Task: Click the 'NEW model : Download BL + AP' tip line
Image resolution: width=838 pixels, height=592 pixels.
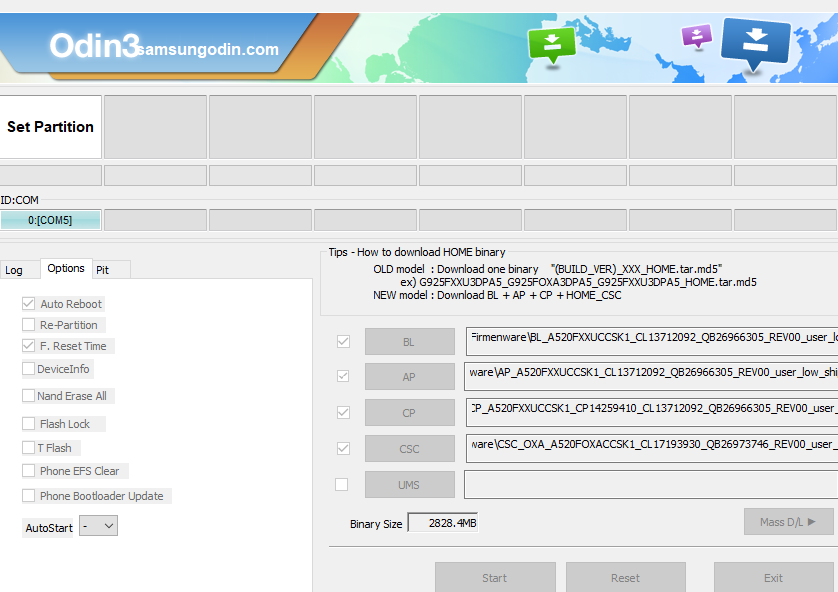Action: (x=497, y=295)
